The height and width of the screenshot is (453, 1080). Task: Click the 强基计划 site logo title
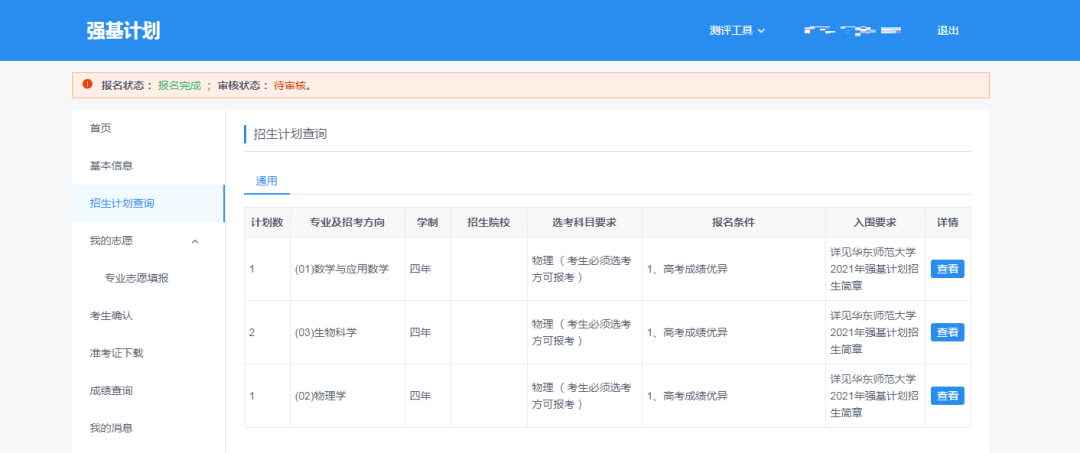point(123,30)
